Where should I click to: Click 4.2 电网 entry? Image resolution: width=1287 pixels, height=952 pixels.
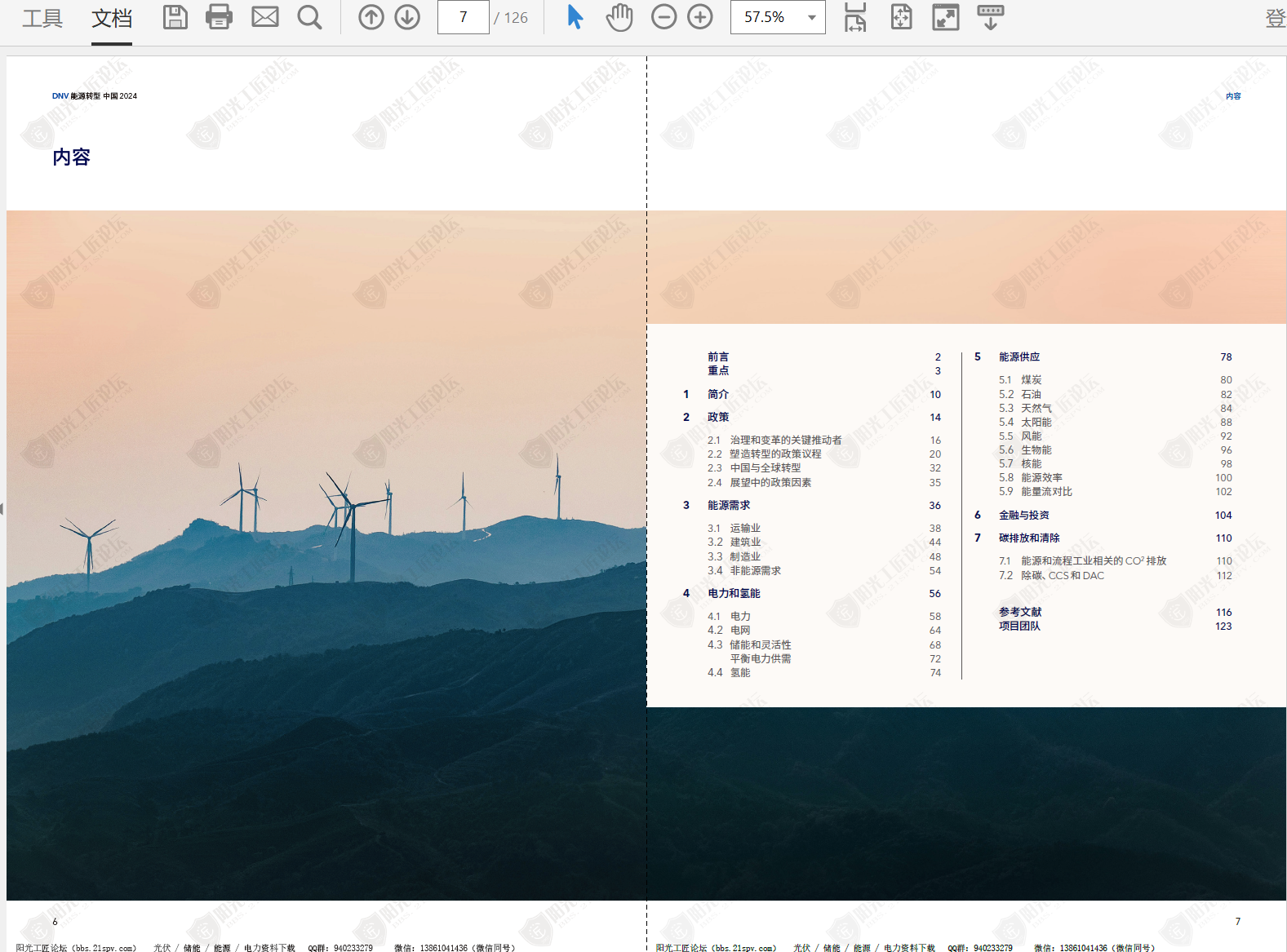(x=729, y=630)
